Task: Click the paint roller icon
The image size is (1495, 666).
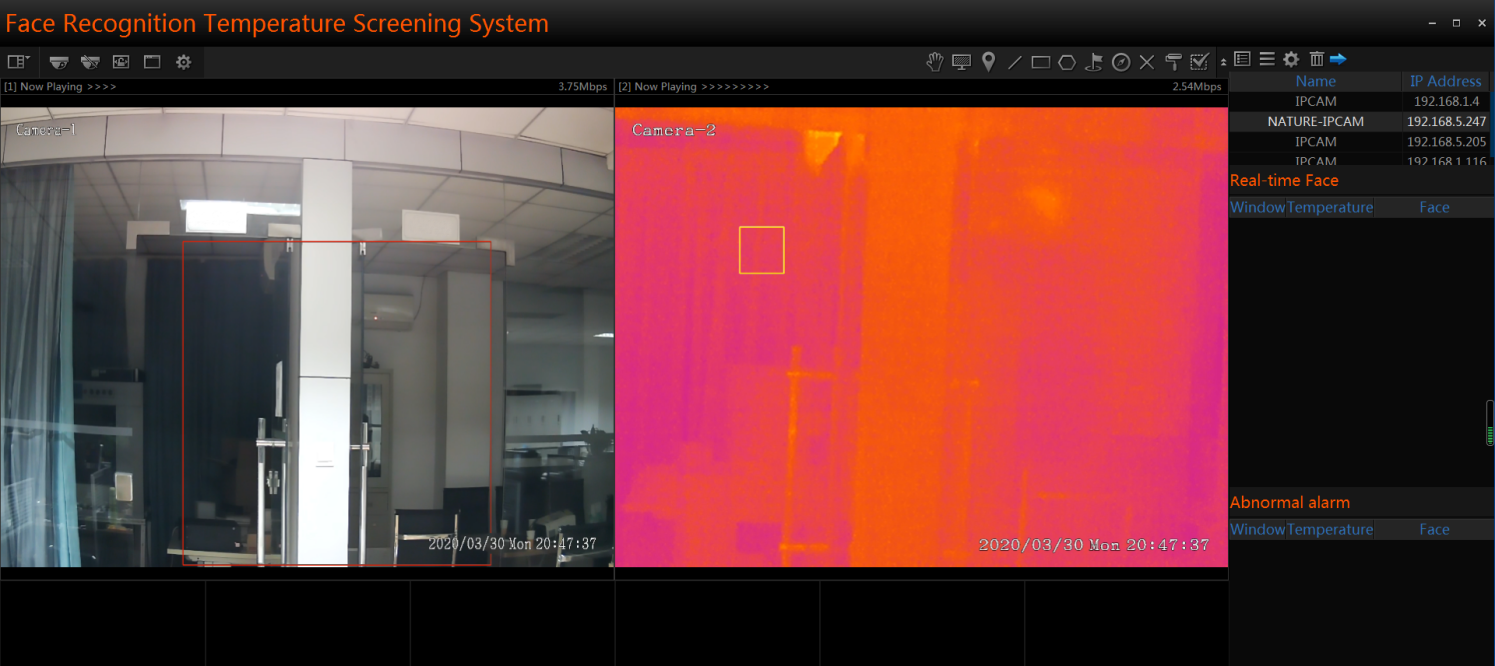Action: (1174, 62)
